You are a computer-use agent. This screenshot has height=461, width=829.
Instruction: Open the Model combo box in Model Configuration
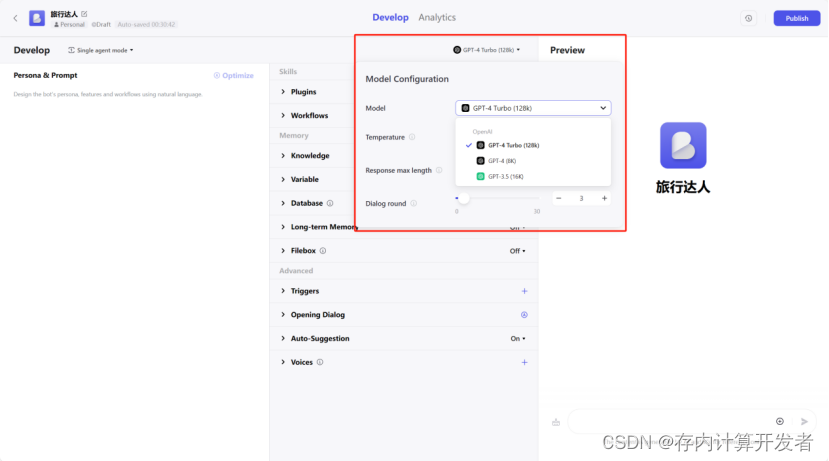pos(533,108)
